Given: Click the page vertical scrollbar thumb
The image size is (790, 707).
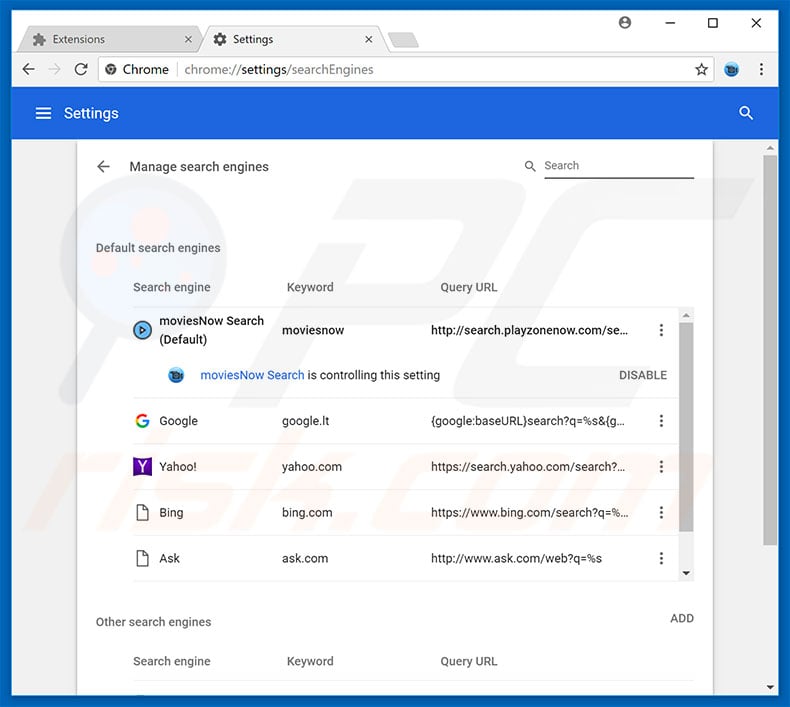Looking at the screenshot, I should (770, 350).
